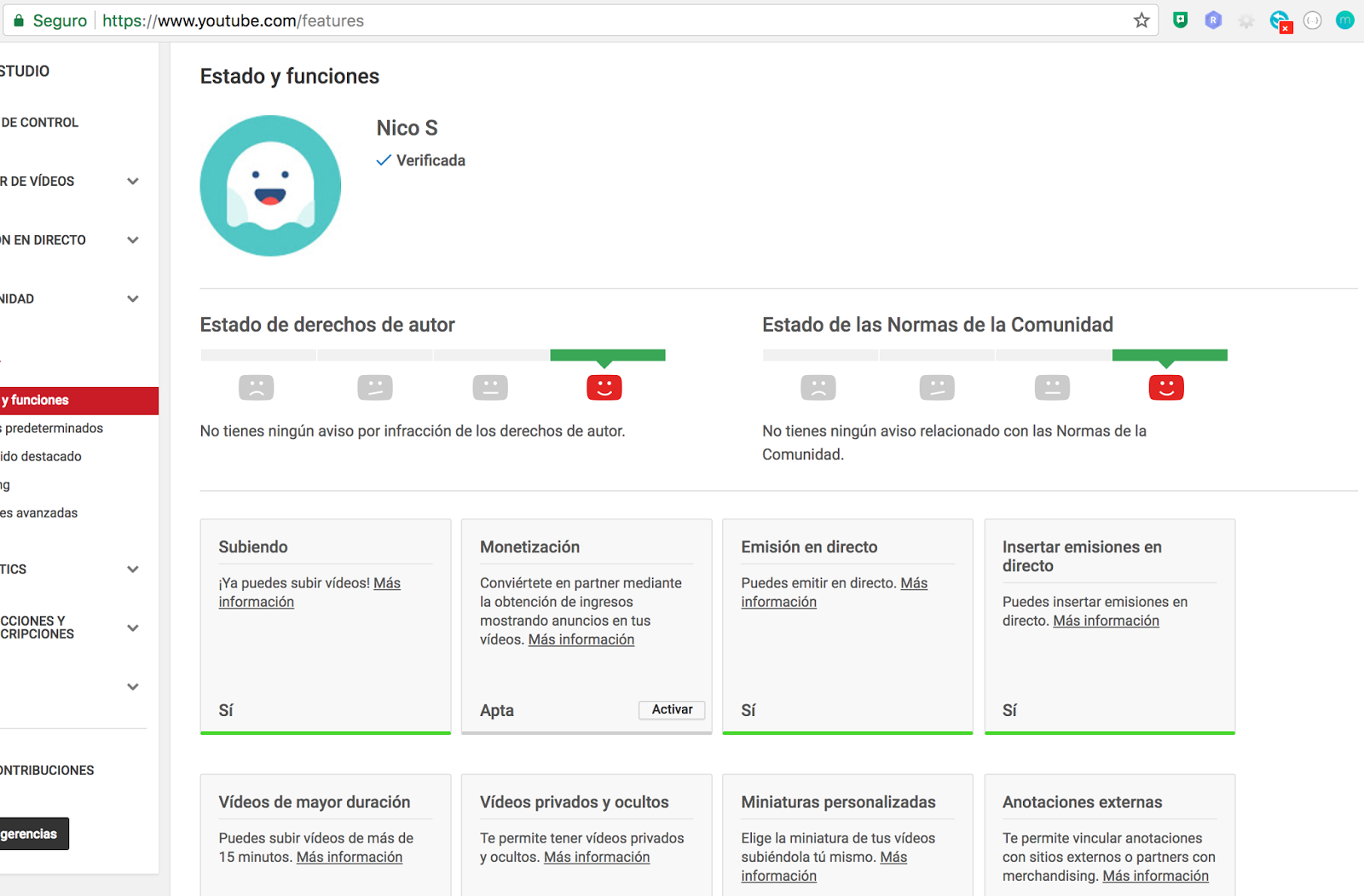
Task: Open the blue hexagon R extension
Action: 1213,20
